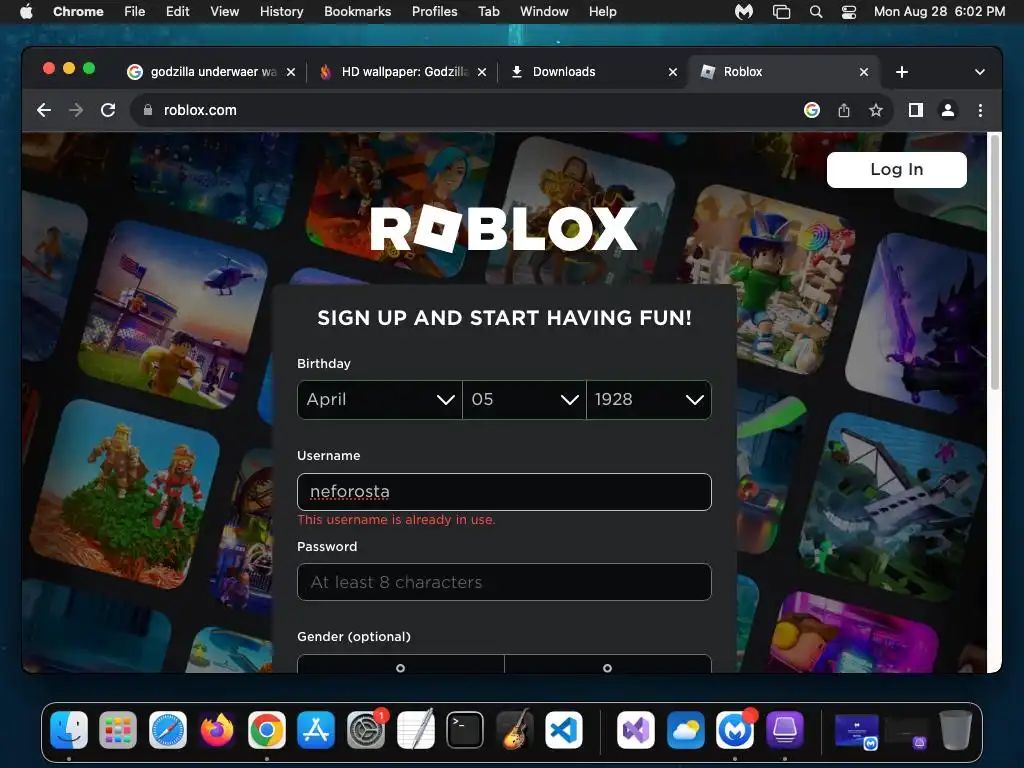Open the Chrome side panel
The width and height of the screenshot is (1024, 768).
[916, 110]
